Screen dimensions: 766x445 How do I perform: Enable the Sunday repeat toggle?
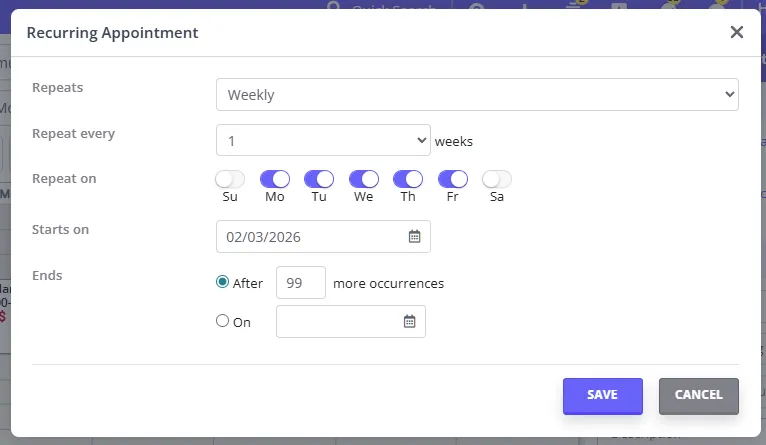pos(230,179)
